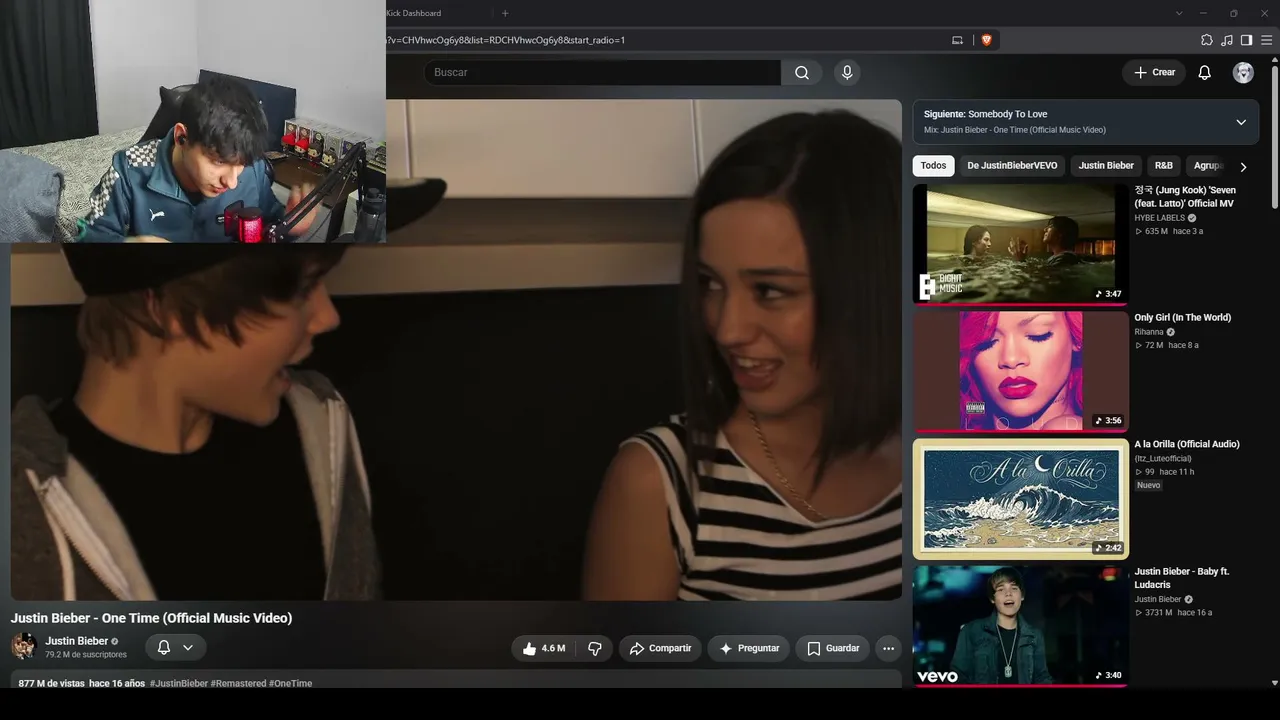1280x720 pixels.
Task: Select the R&B filter chip
Action: [1164, 166]
